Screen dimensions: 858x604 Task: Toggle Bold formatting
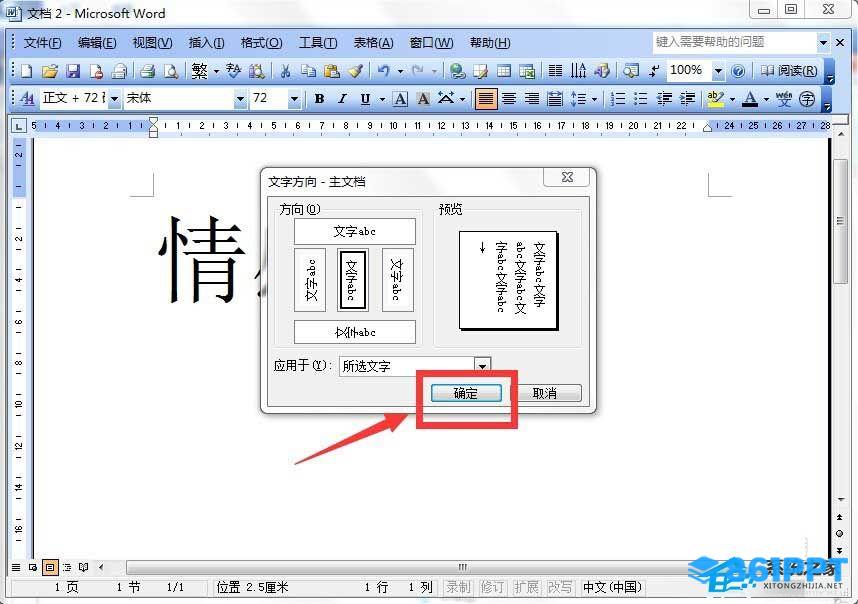(320, 99)
